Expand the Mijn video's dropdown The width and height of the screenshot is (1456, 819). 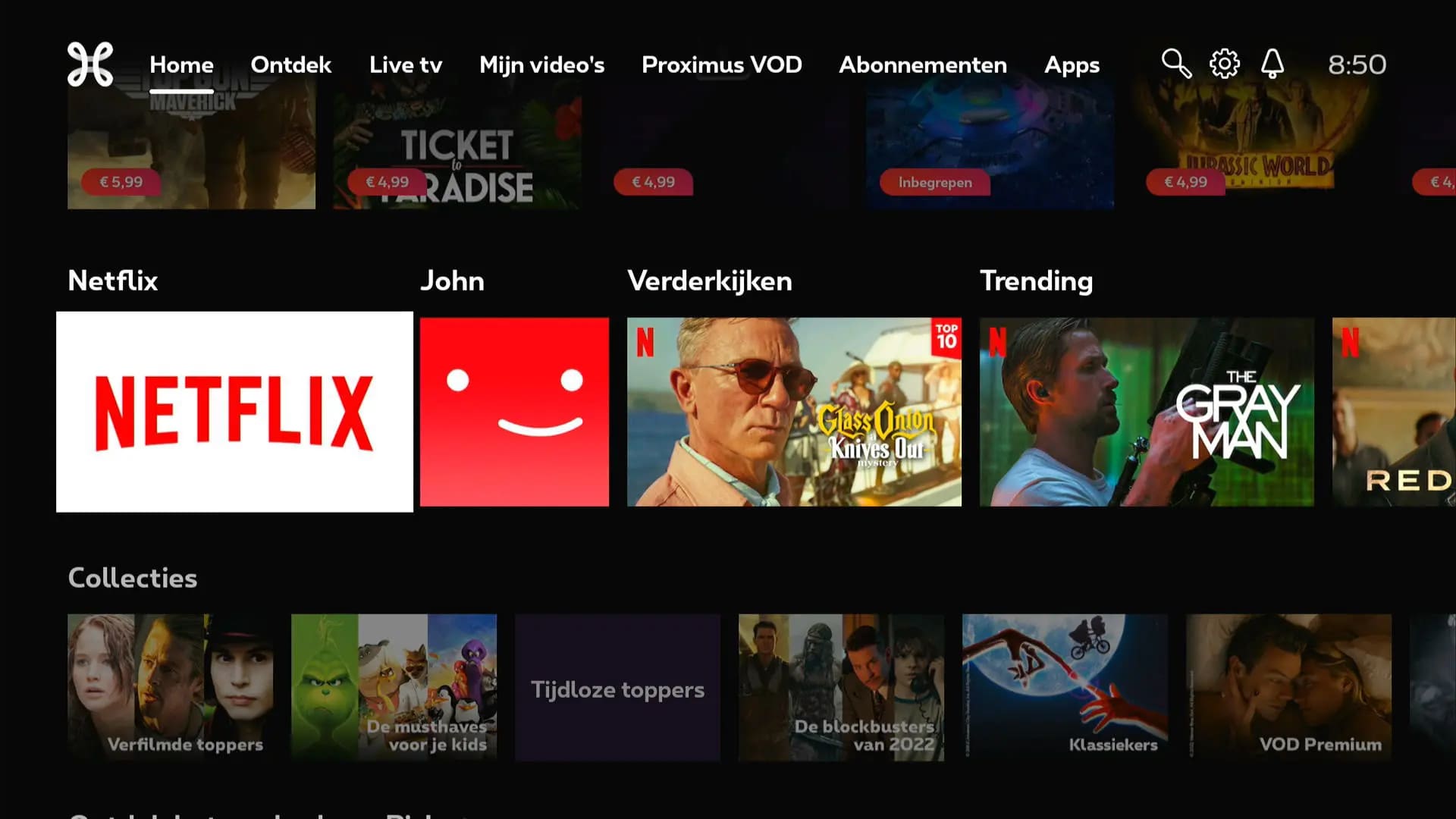tap(542, 64)
